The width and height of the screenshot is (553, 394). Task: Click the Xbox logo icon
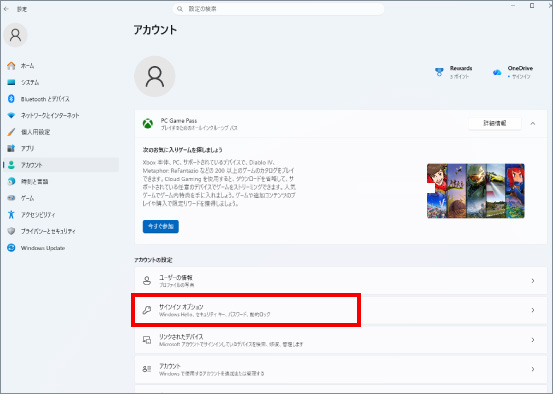(x=148, y=123)
